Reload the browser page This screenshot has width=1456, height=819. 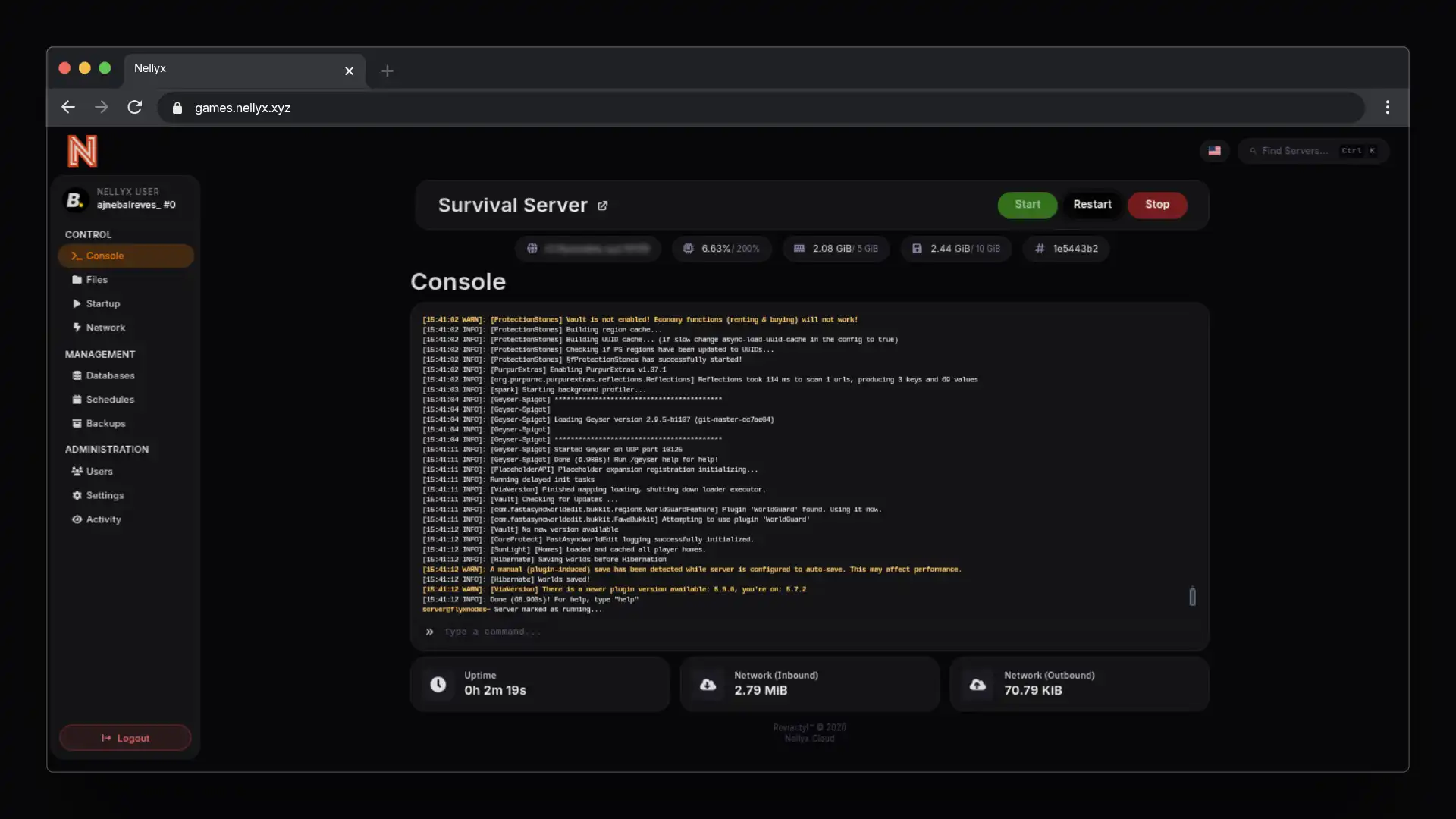click(x=135, y=108)
